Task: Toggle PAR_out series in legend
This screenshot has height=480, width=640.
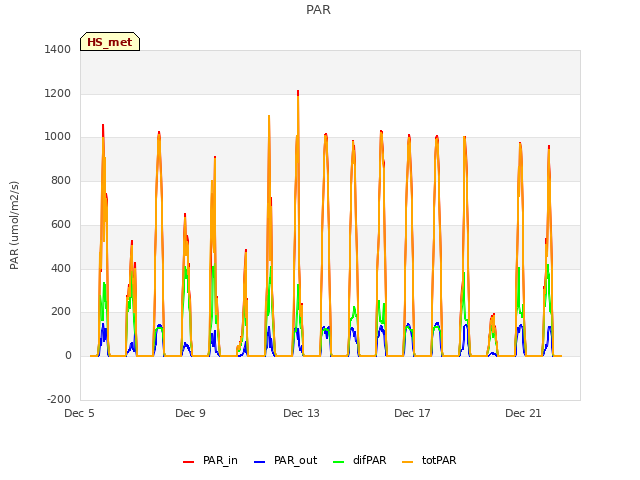Action: pyautogui.click(x=285, y=460)
